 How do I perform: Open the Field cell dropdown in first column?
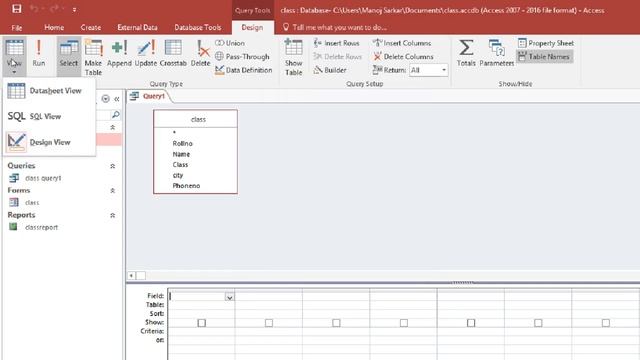(x=229, y=297)
